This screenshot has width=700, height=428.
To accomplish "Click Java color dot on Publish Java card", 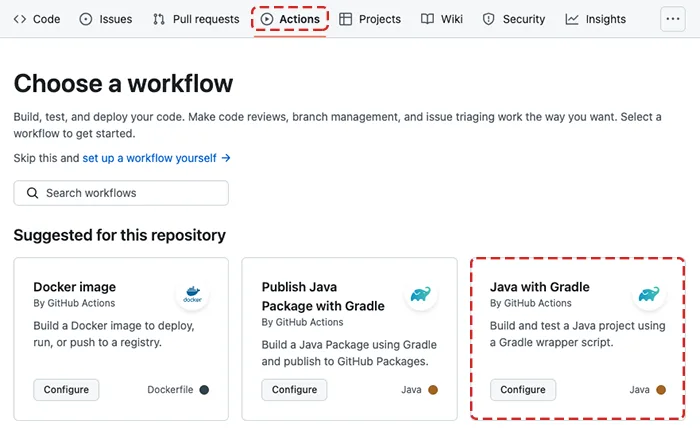I will point(433,390).
